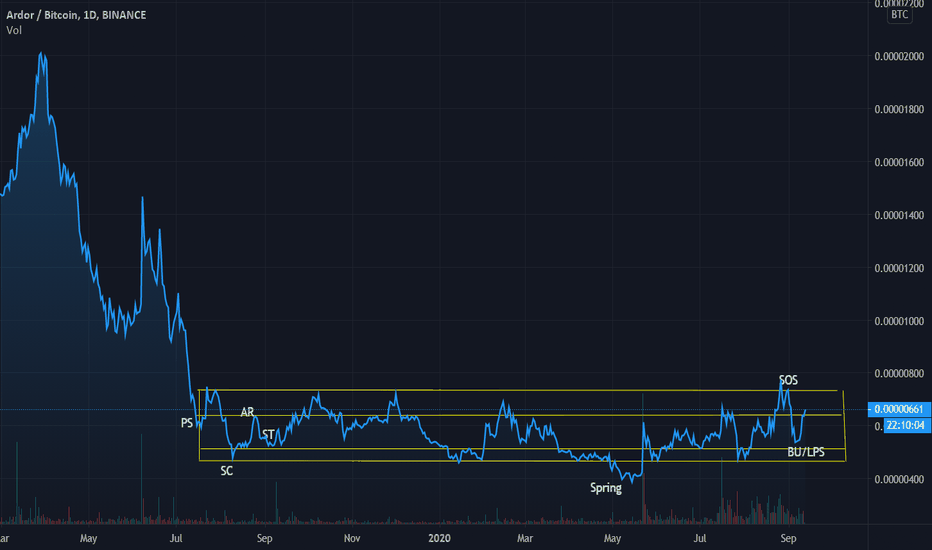Select the PS annotation label

point(187,423)
